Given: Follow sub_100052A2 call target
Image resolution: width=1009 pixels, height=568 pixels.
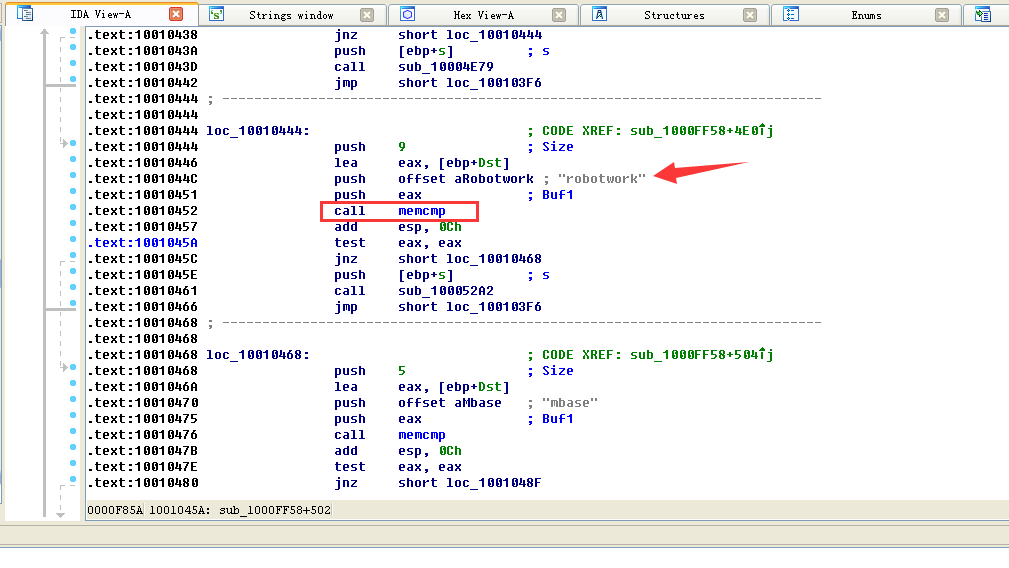Looking at the screenshot, I should coord(445,291).
